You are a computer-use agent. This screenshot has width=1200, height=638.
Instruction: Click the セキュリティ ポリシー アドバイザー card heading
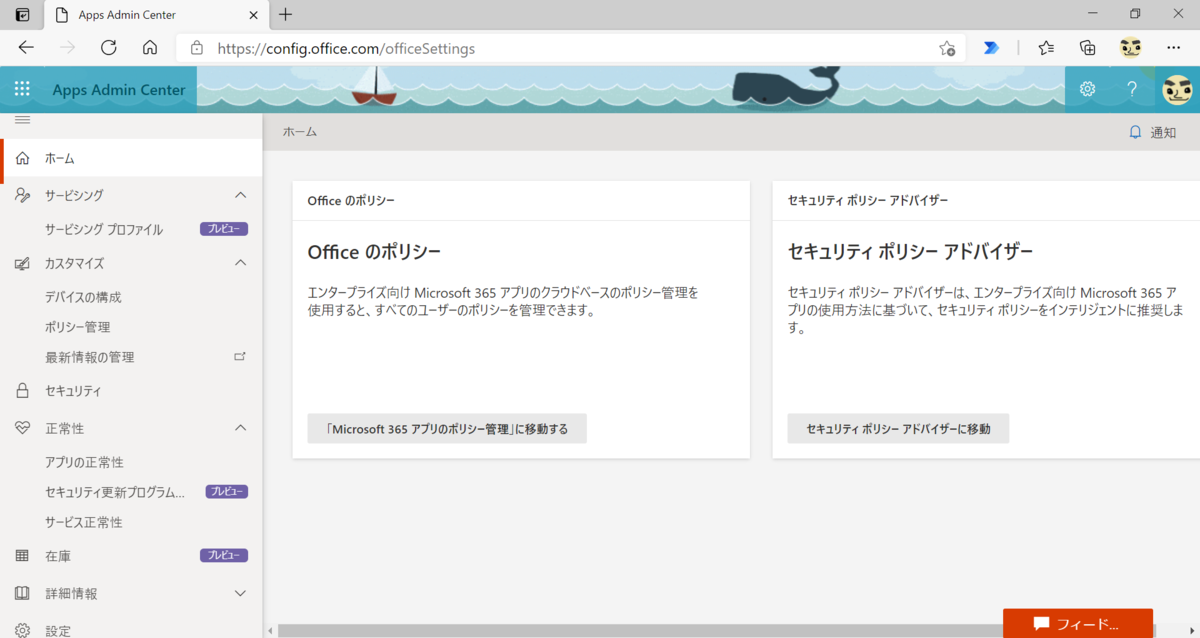pos(910,252)
